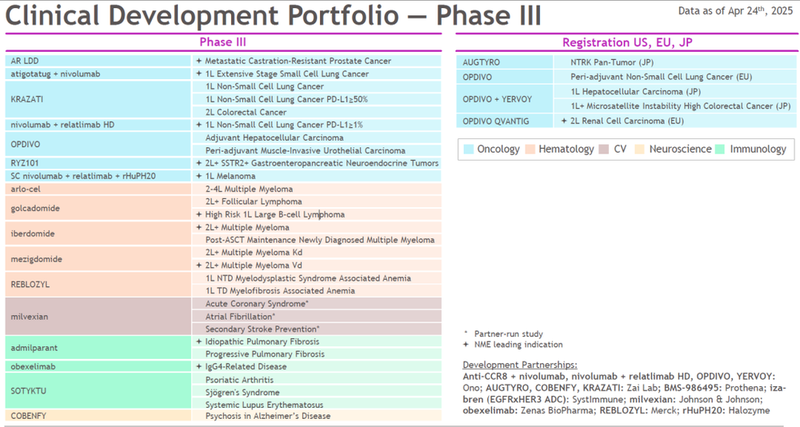Select 'nivolumab + relatlimab HD' cell
This screenshot has height=427, width=800.
(98, 125)
